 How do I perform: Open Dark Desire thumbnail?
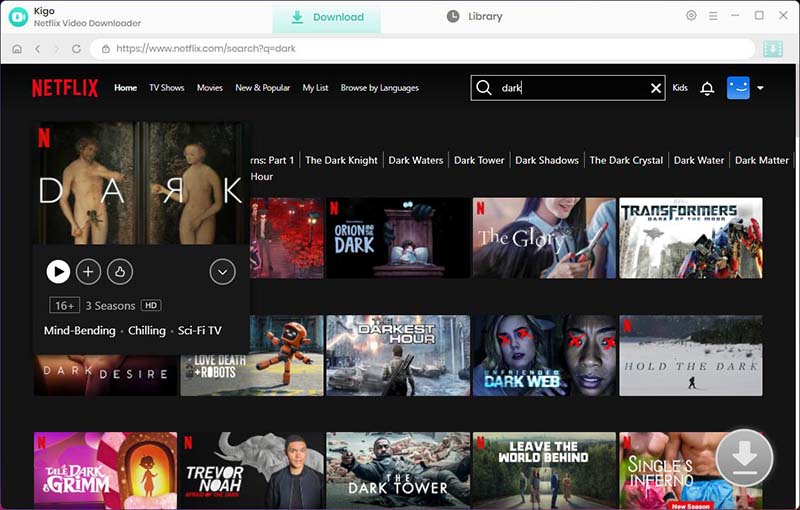(106, 375)
